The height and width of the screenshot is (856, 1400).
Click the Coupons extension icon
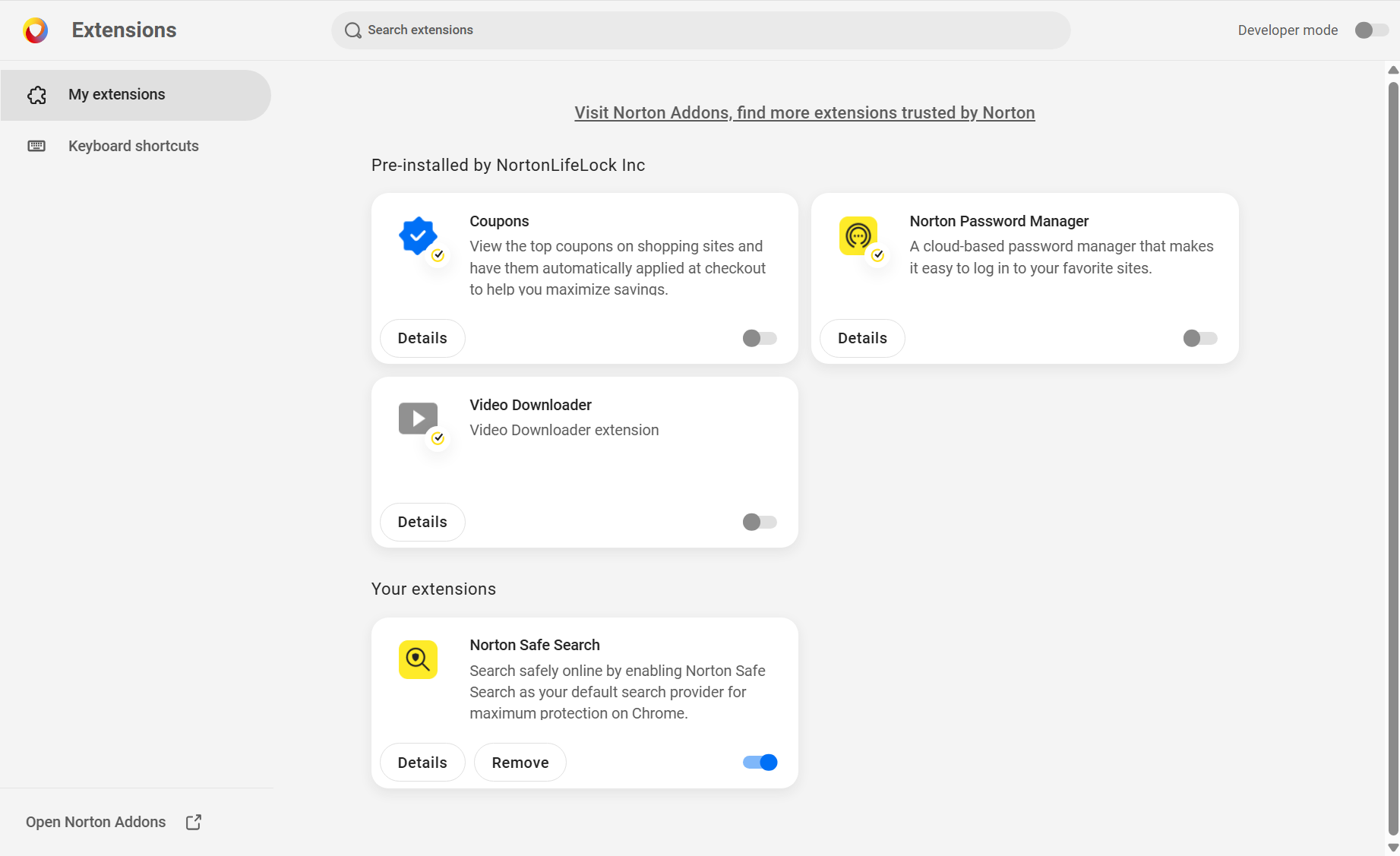click(x=418, y=236)
